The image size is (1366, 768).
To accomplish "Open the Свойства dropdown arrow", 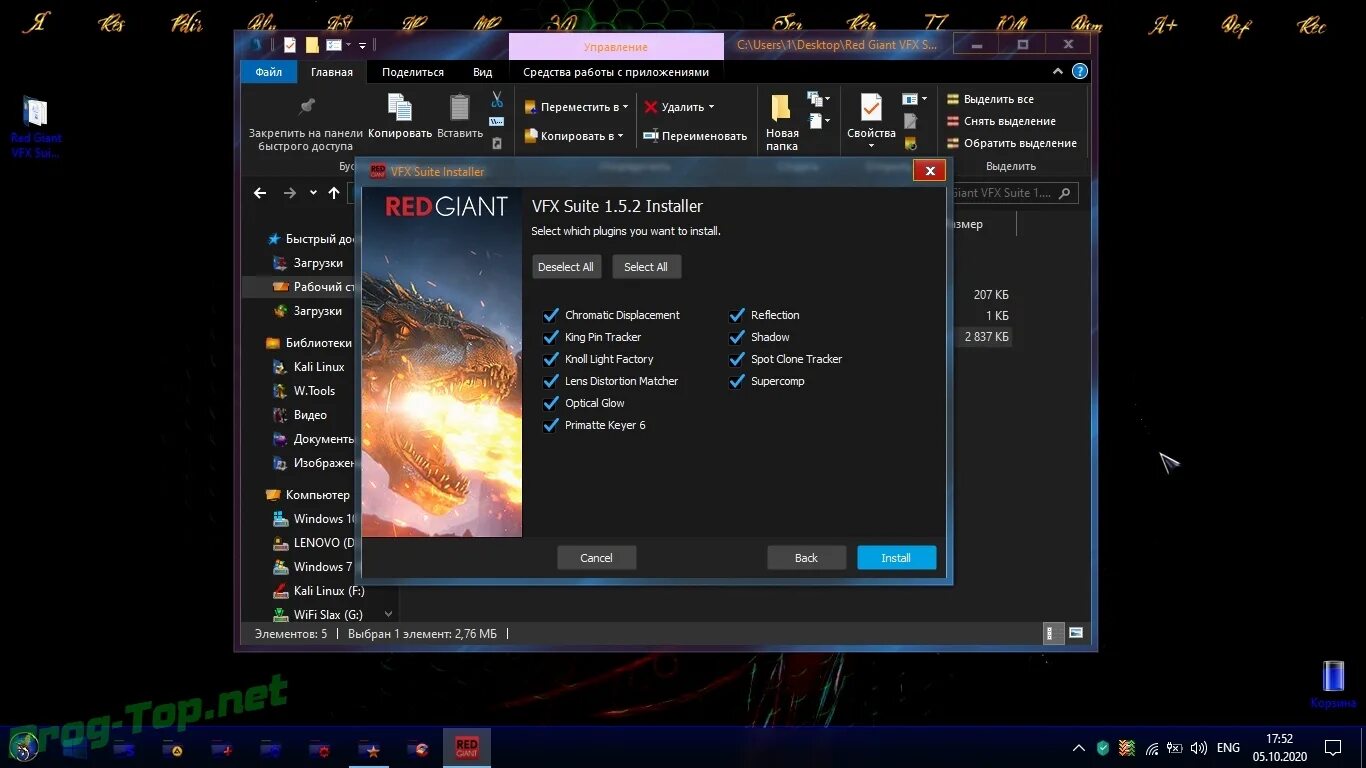I will [871, 146].
